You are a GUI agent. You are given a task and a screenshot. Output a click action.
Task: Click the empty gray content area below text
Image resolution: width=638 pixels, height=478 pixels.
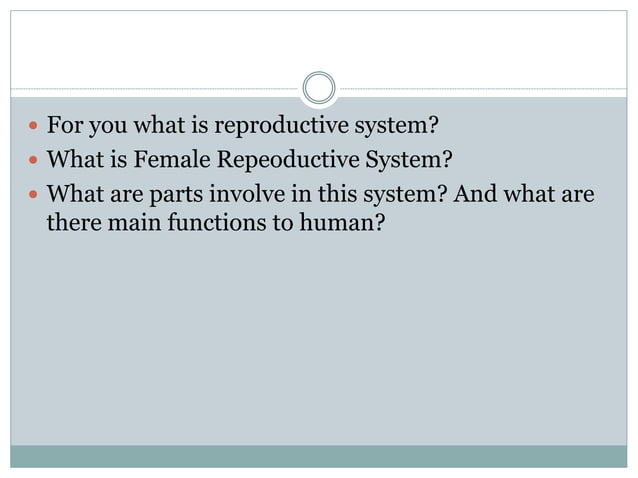pyautogui.click(x=319, y=338)
